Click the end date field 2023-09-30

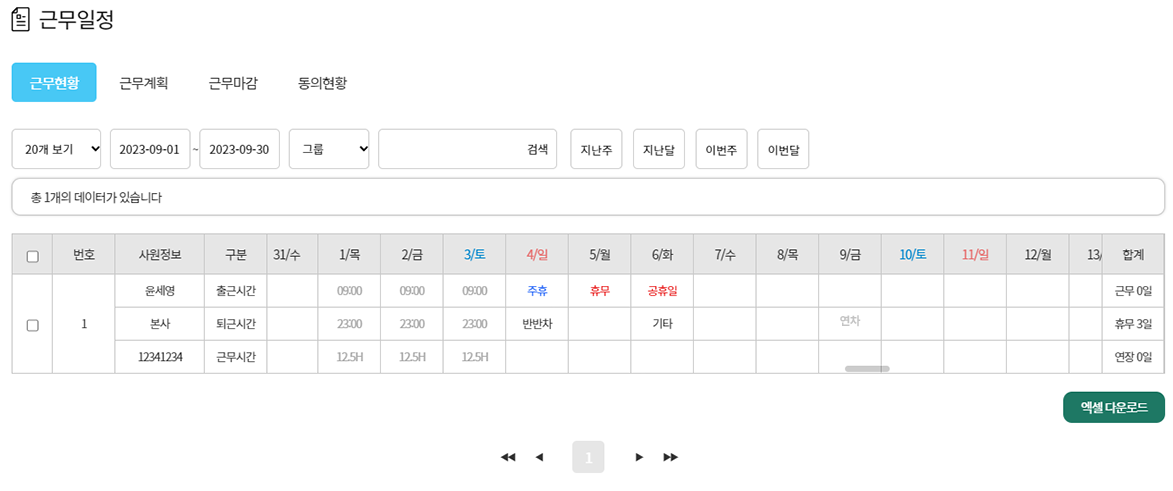click(x=239, y=149)
